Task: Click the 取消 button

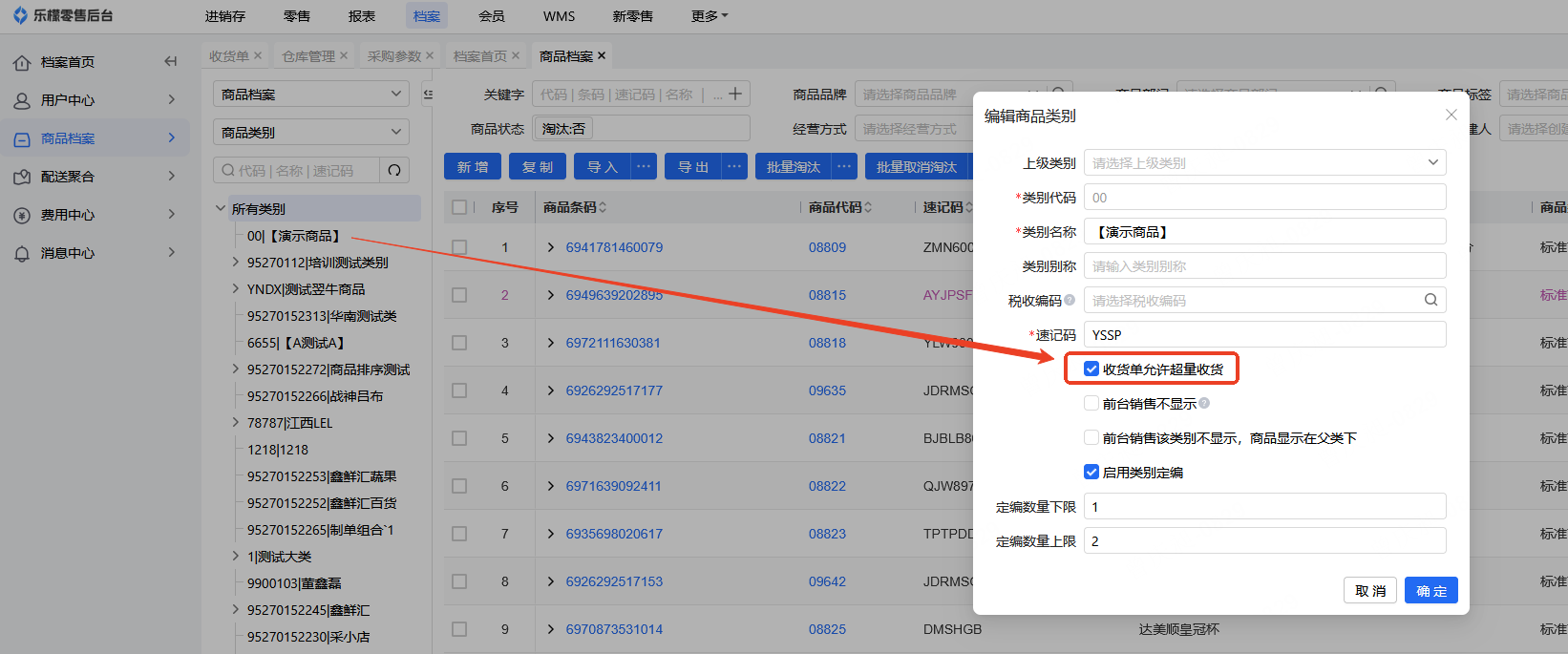Action: click(1370, 590)
